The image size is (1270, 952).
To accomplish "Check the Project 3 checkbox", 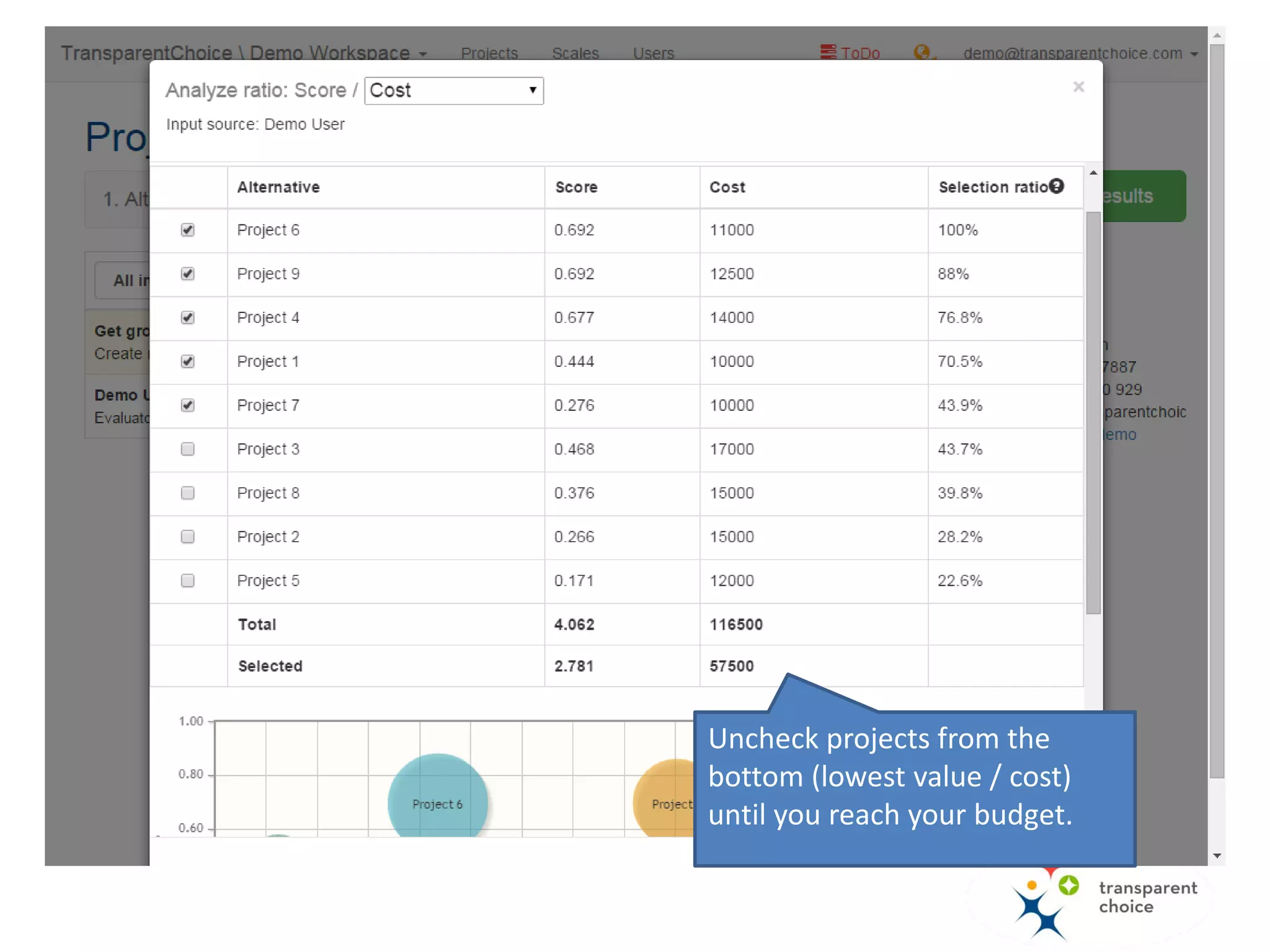I will click(x=187, y=449).
